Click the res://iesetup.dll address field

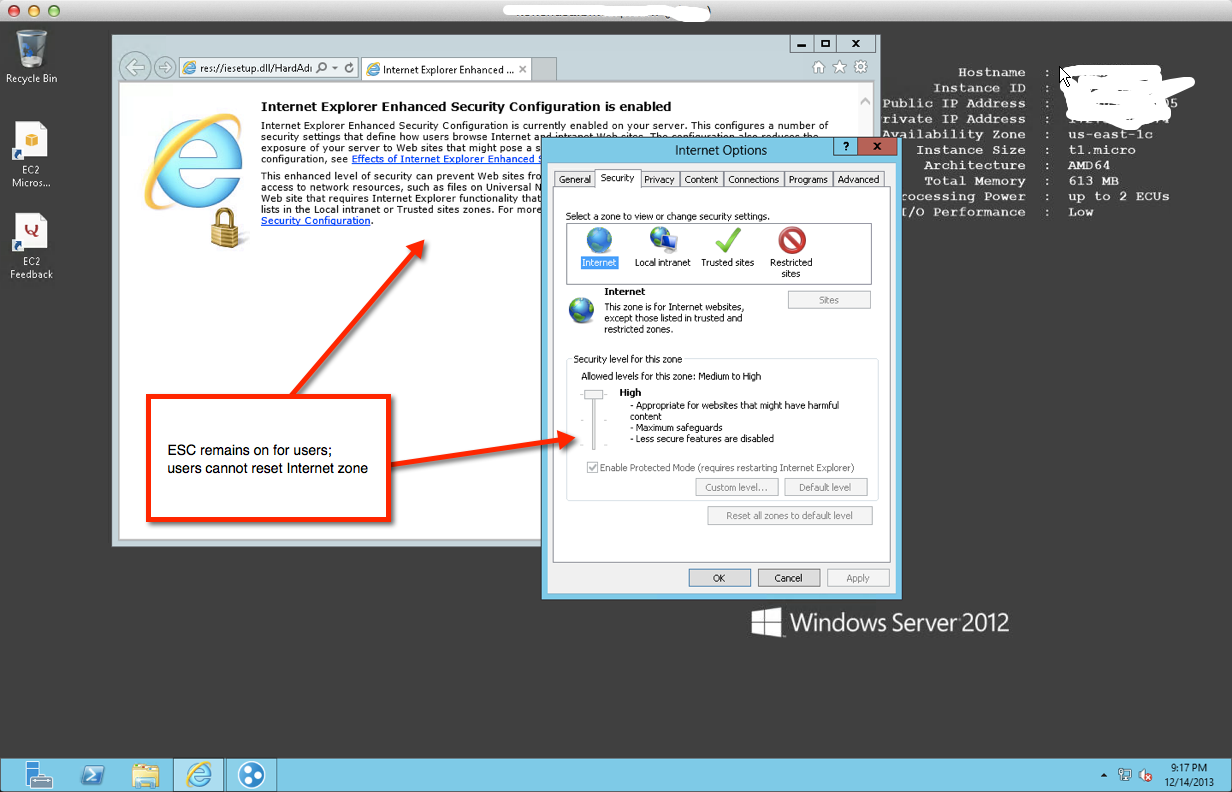(x=257, y=68)
